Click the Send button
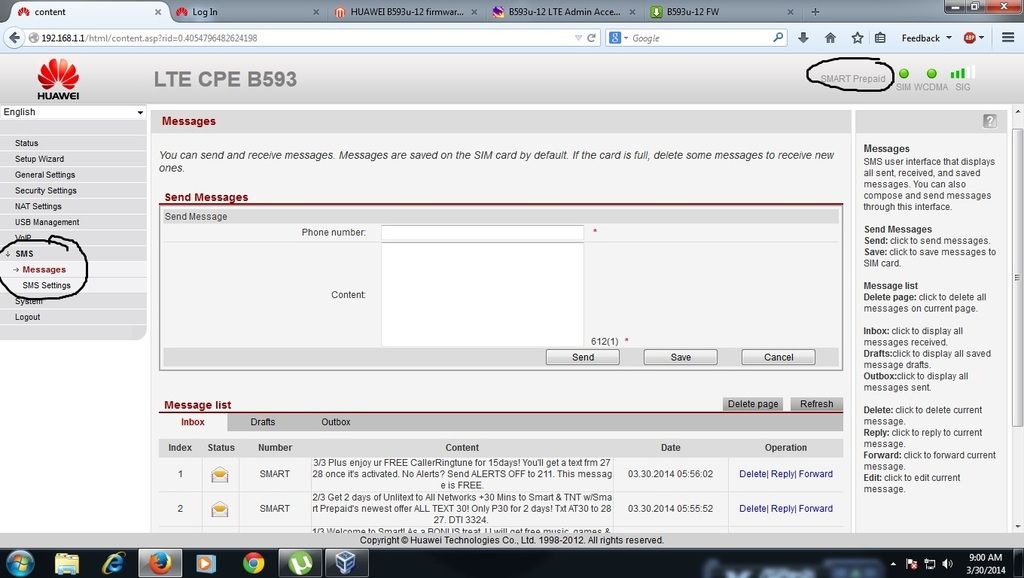Screen dimensions: 1024x578 583,357
